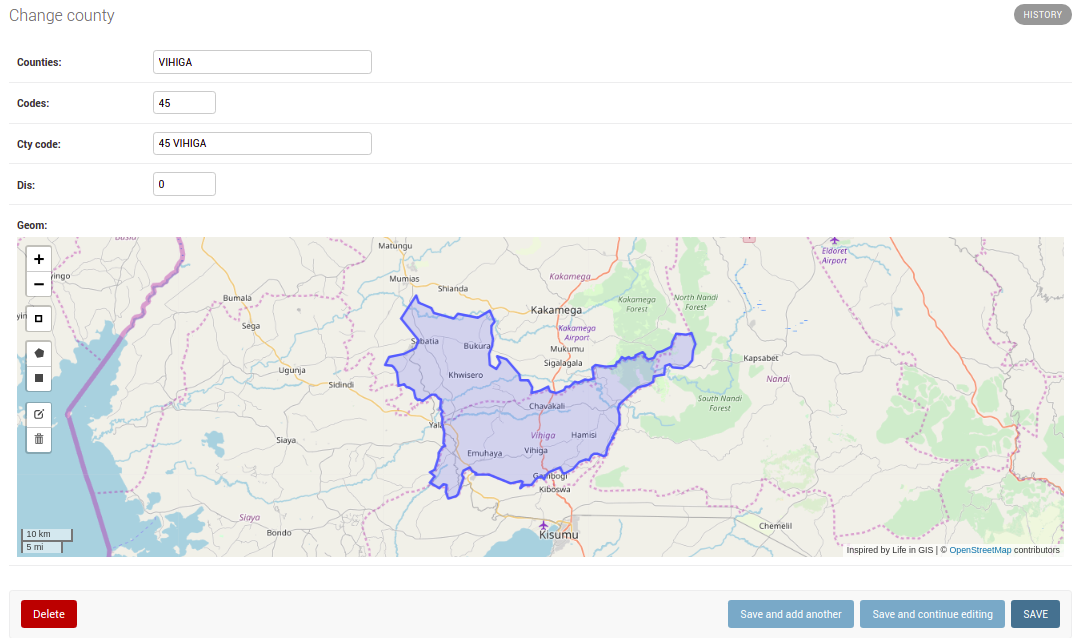Screen dimensions: 1085x638
Task: Click the Change county page heading
Action: coord(61,15)
